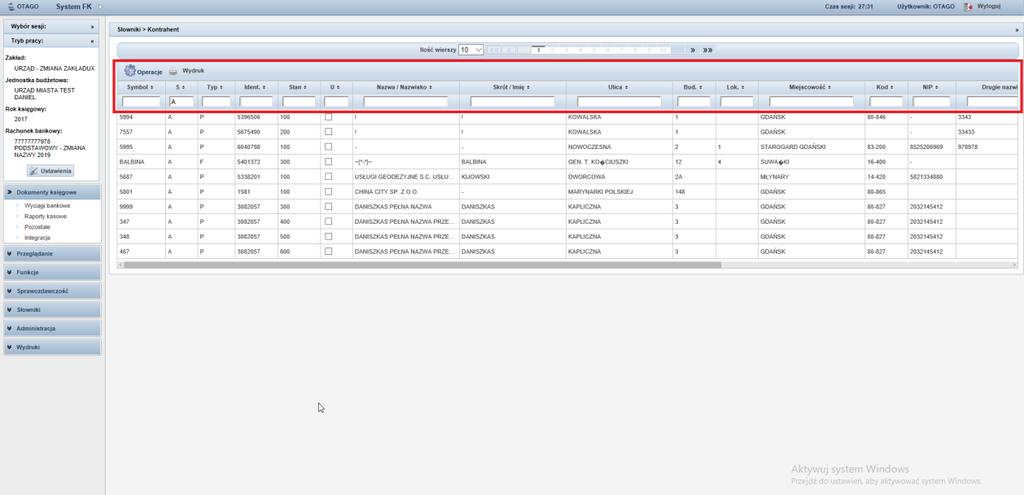Sort by the Typ column arrow
This screenshot has height=495, width=1024.
pos(221,87)
